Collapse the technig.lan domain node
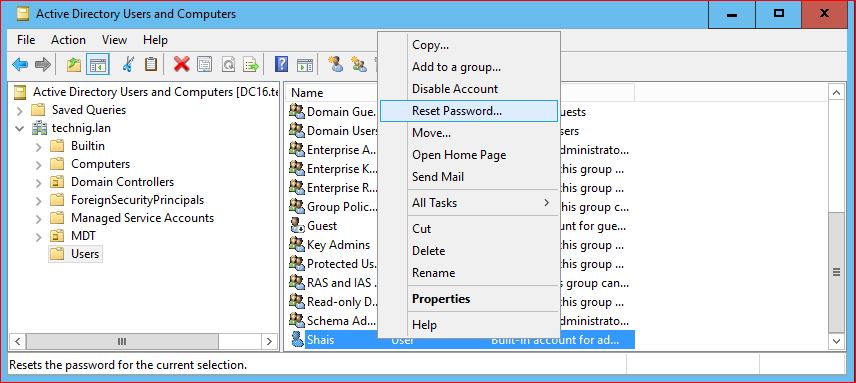Image resolution: width=856 pixels, height=383 pixels. click(x=20, y=129)
